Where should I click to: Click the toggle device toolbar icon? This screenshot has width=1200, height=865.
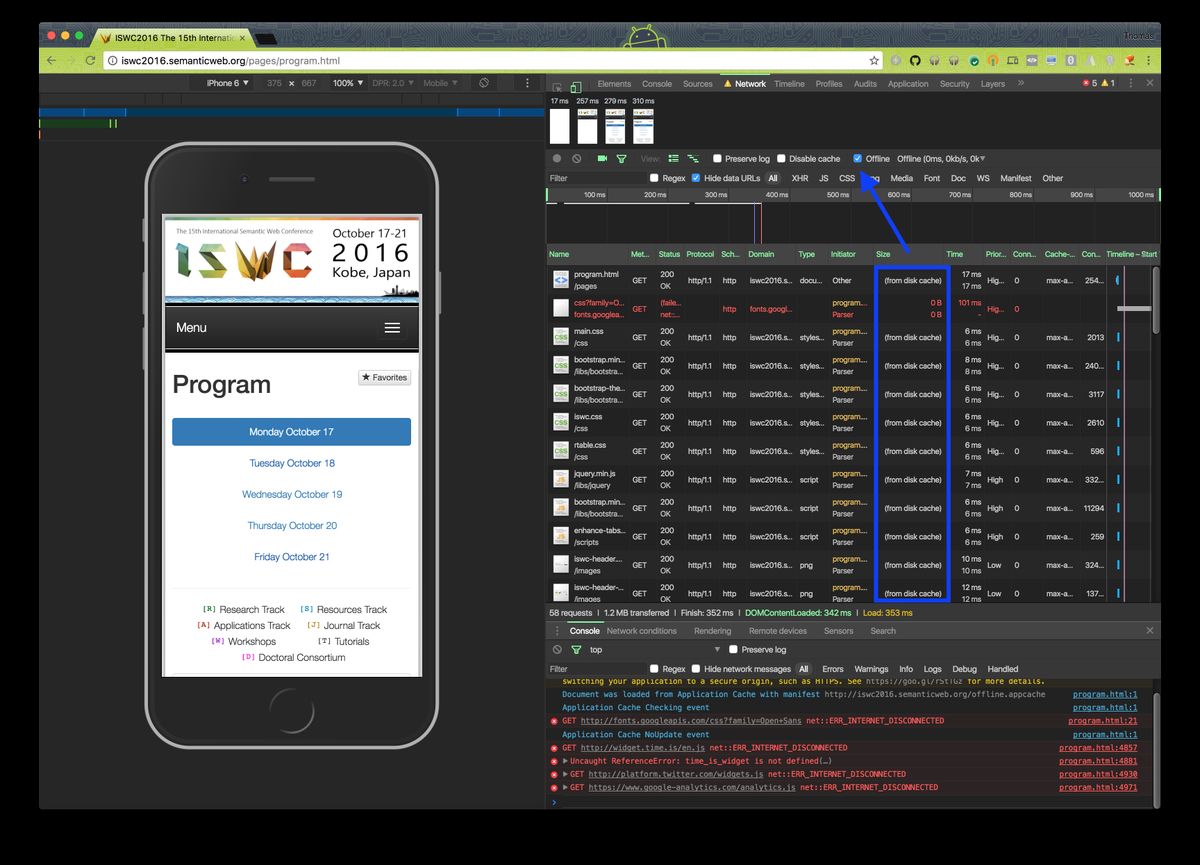coord(576,85)
